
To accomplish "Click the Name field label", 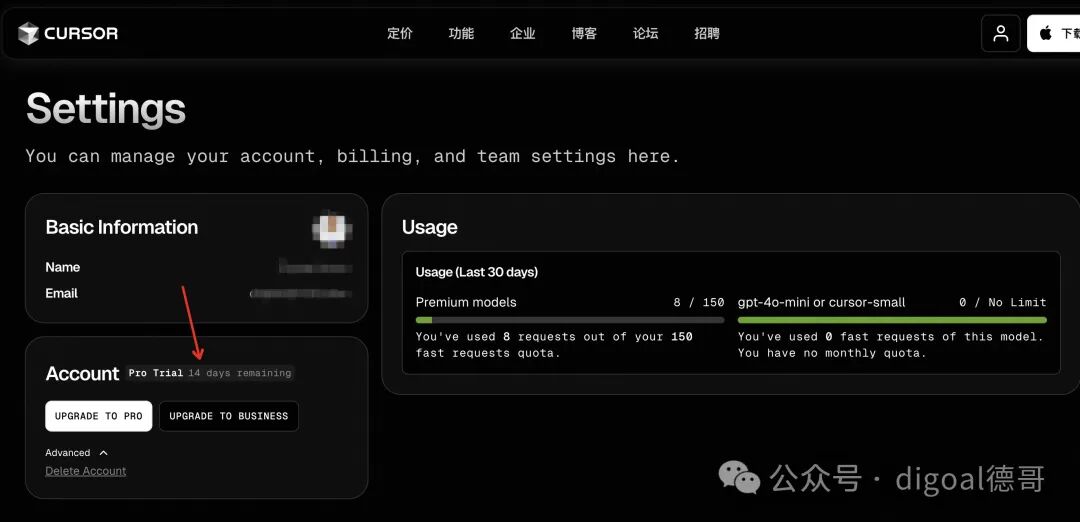I will click(x=63, y=267).
